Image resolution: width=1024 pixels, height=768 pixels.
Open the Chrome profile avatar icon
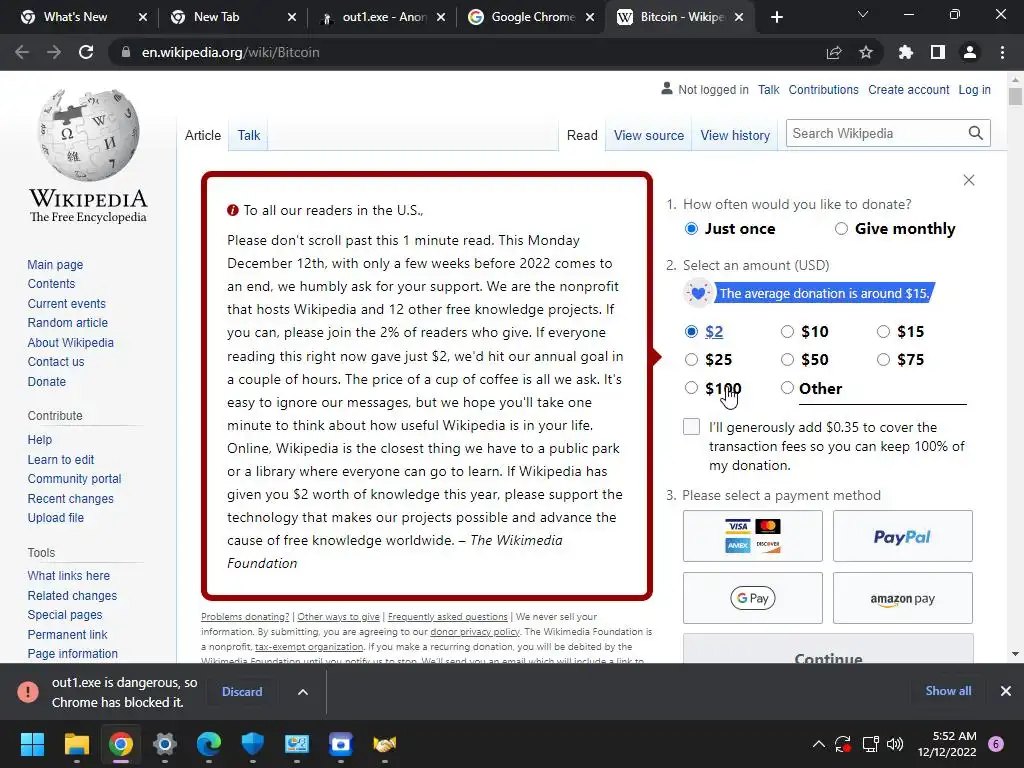pyautogui.click(x=970, y=52)
